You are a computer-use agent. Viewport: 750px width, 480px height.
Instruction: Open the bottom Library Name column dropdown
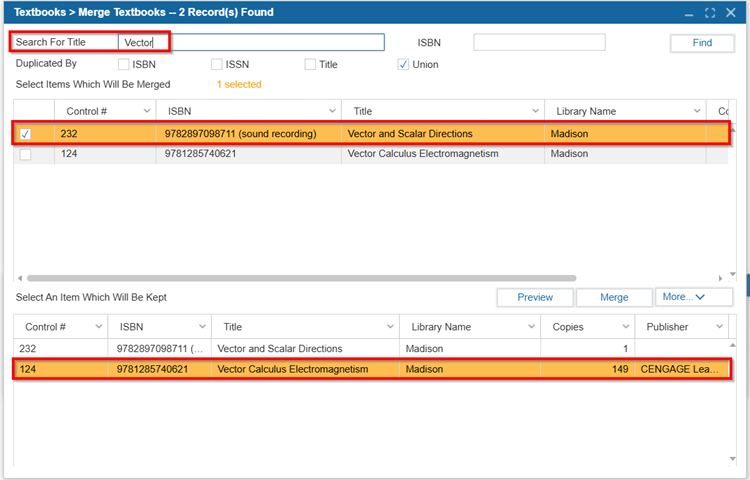[531, 327]
